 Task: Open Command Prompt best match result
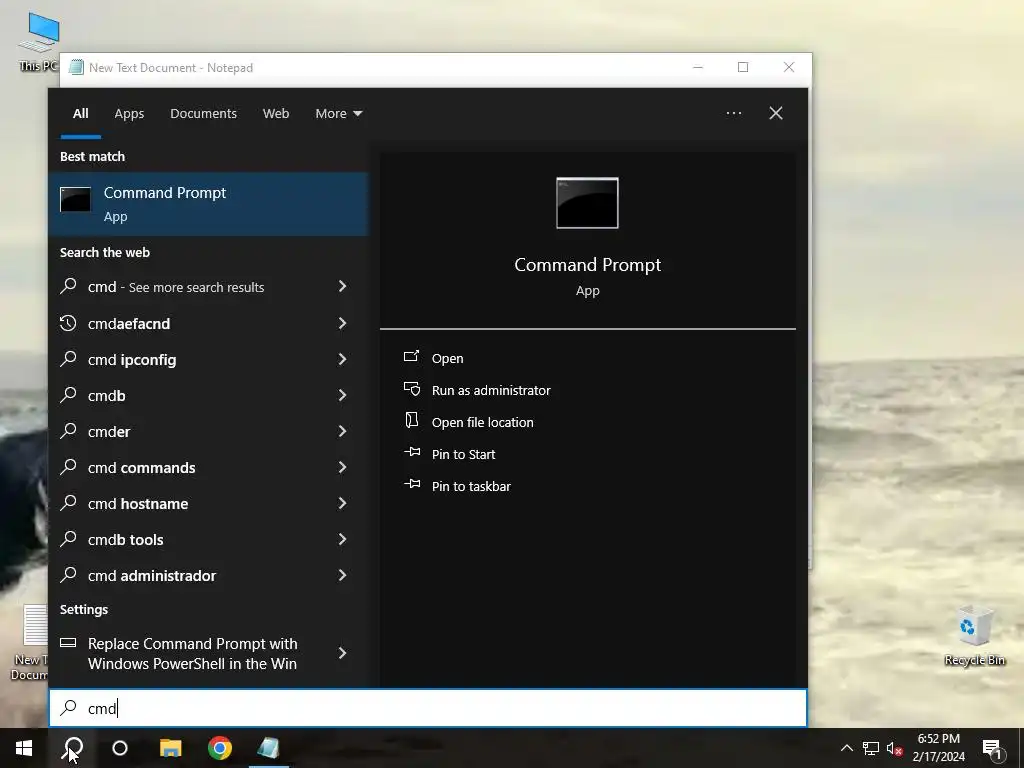[208, 204]
